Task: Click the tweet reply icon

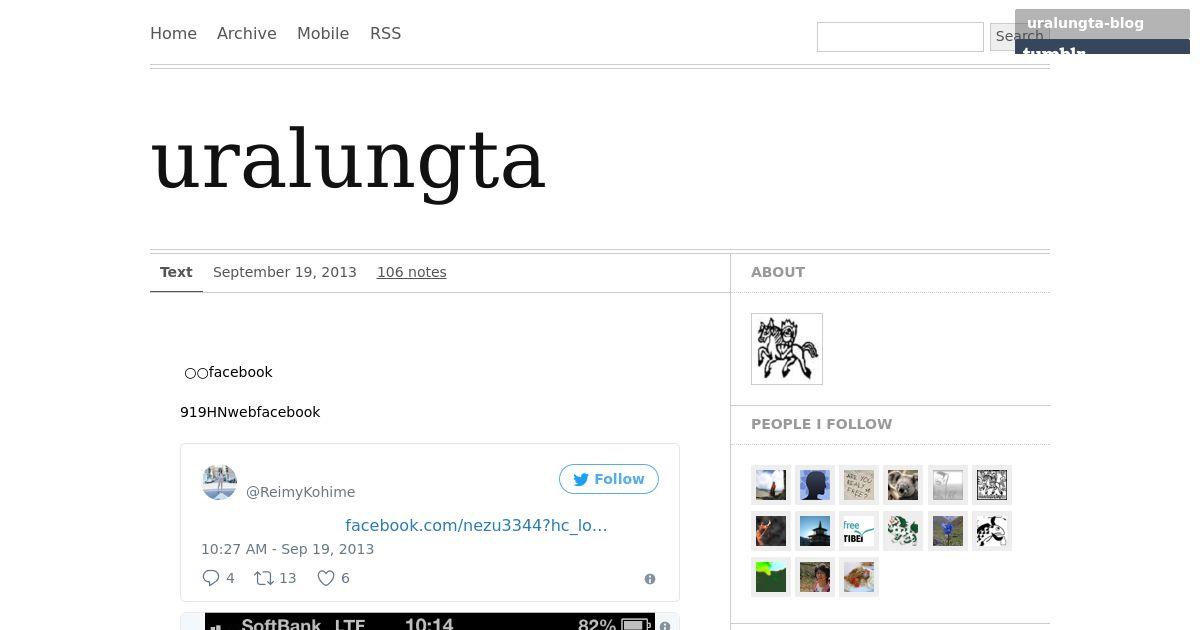Action: 211,578
